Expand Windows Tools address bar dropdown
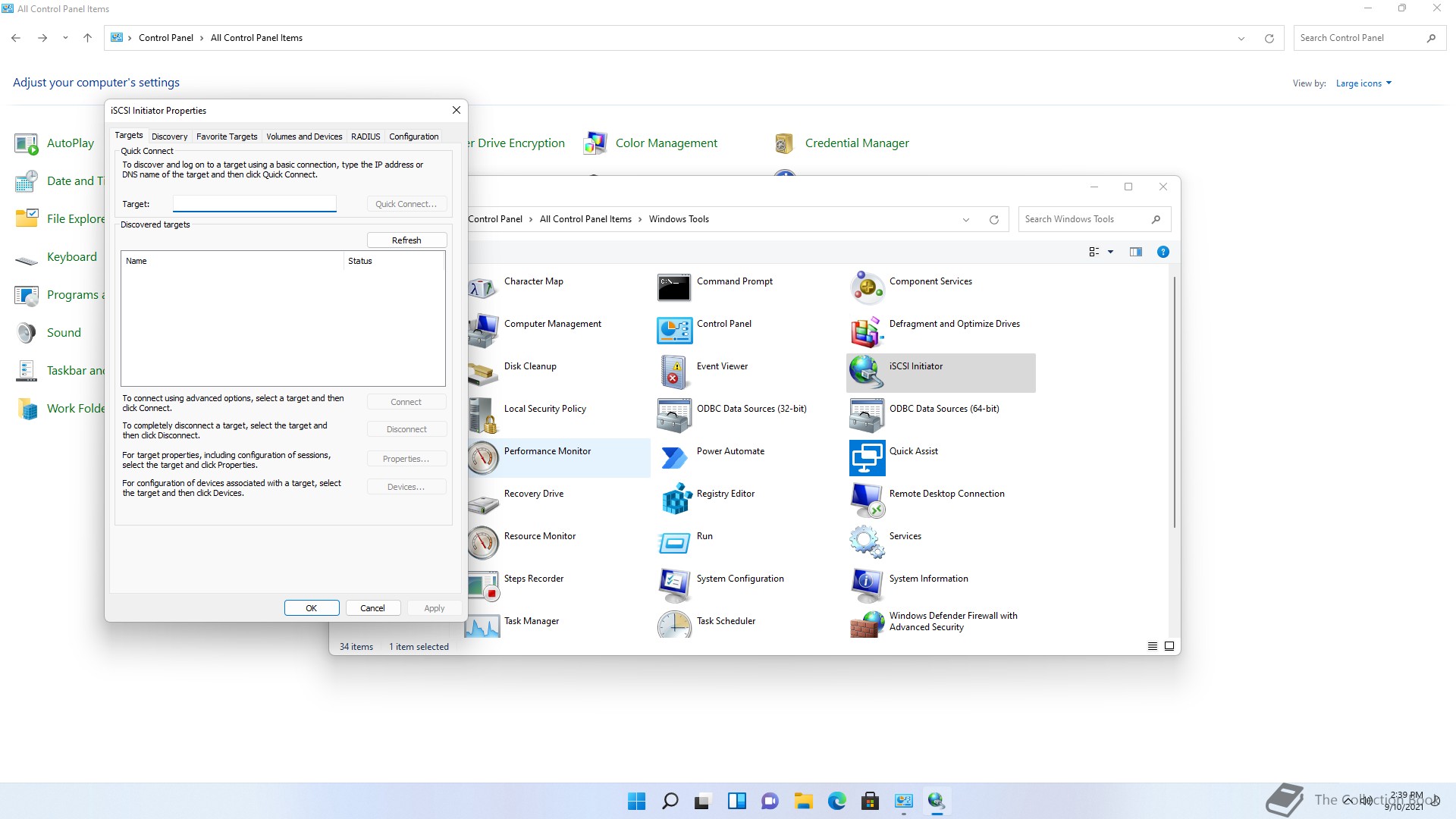Image resolution: width=1456 pixels, height=819 pixels. click(965, 219)
